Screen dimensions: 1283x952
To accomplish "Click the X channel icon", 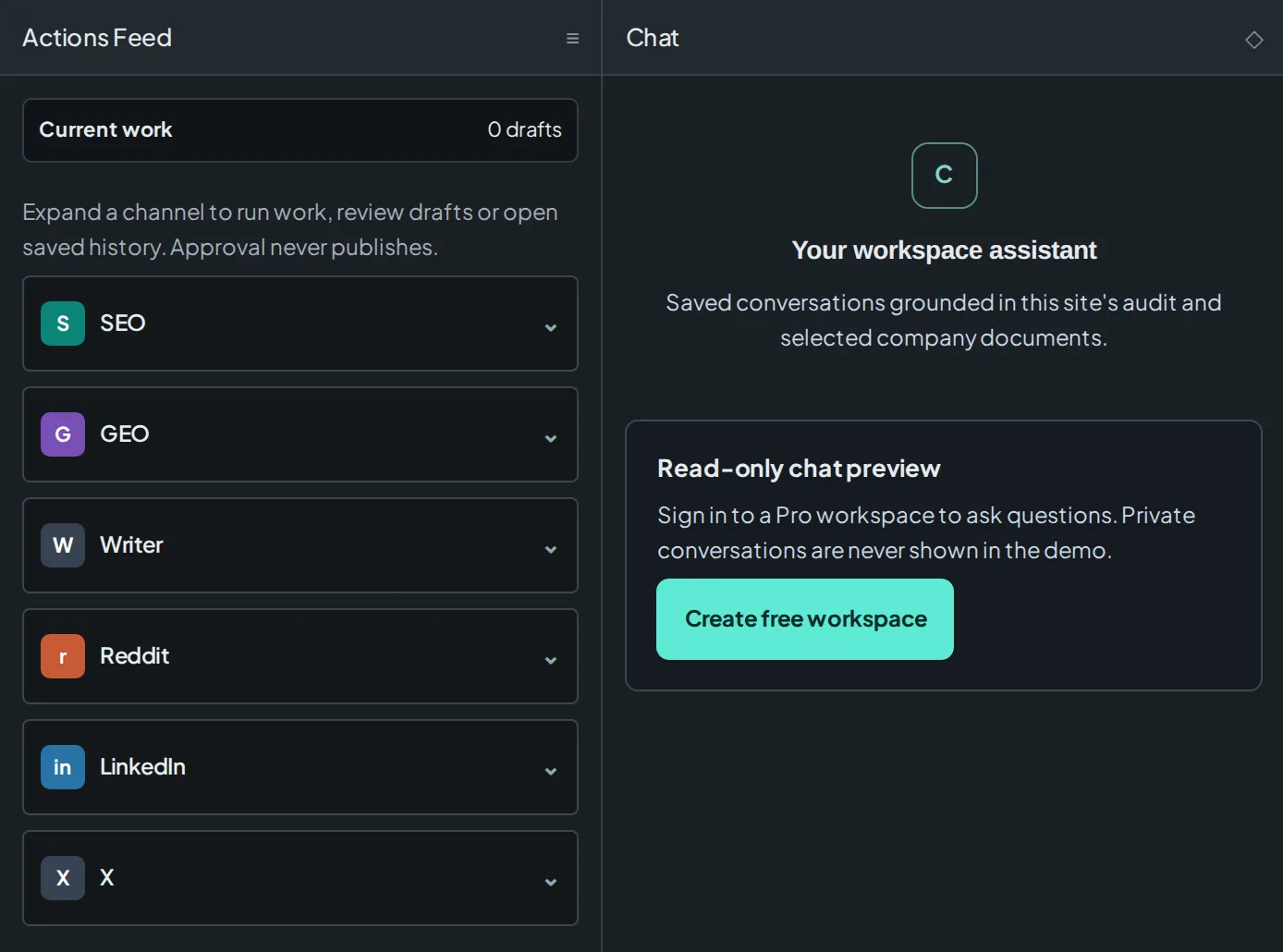I will coord(63,878).
